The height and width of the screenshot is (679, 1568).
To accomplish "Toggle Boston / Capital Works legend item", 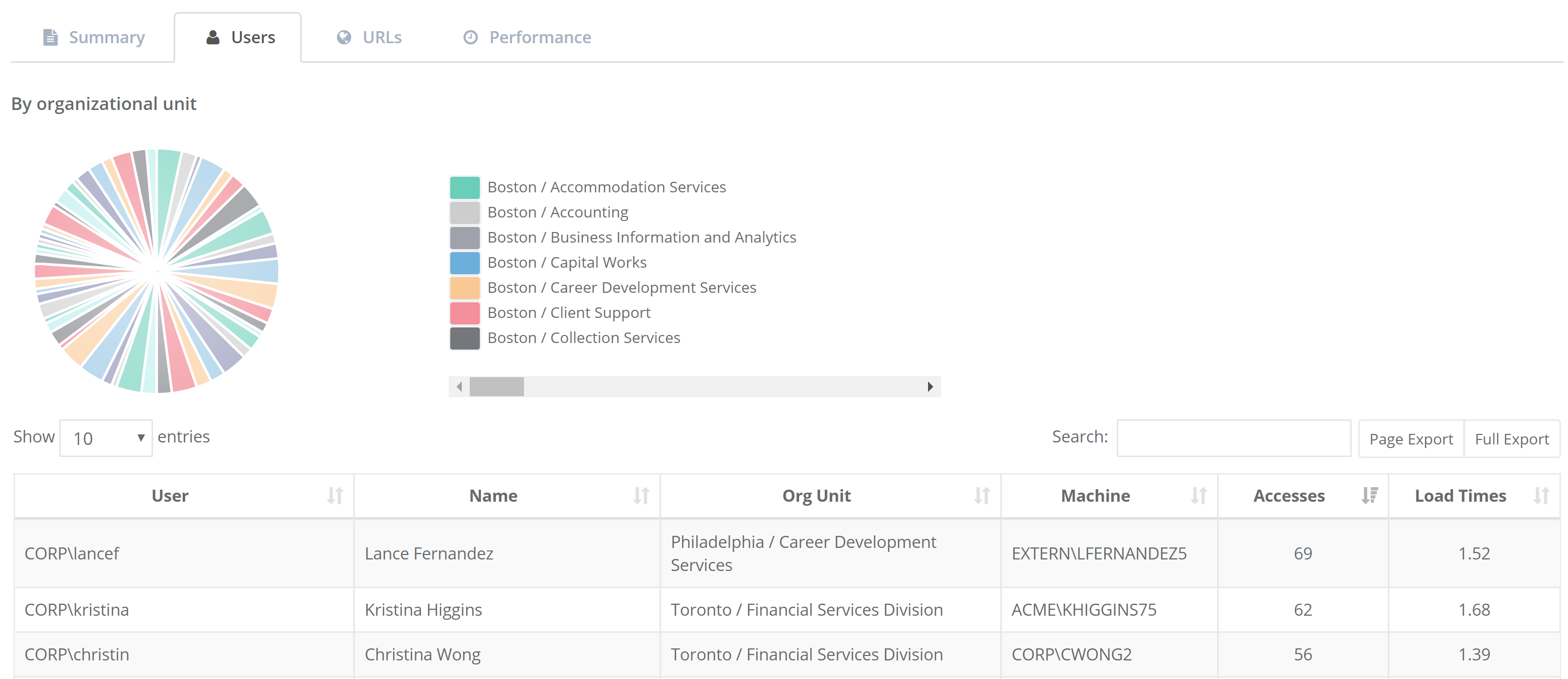I will 566,263.
